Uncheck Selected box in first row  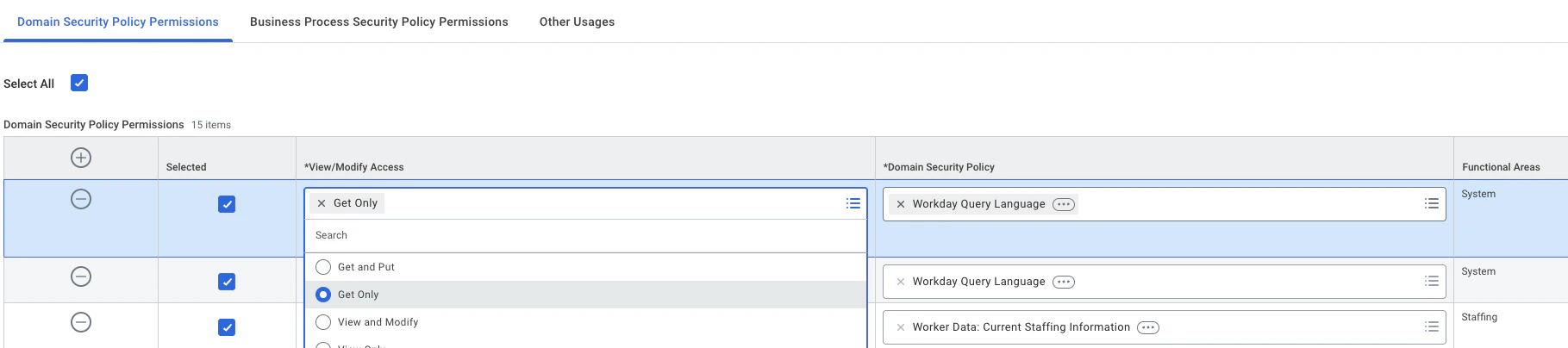tap(227, 204)
